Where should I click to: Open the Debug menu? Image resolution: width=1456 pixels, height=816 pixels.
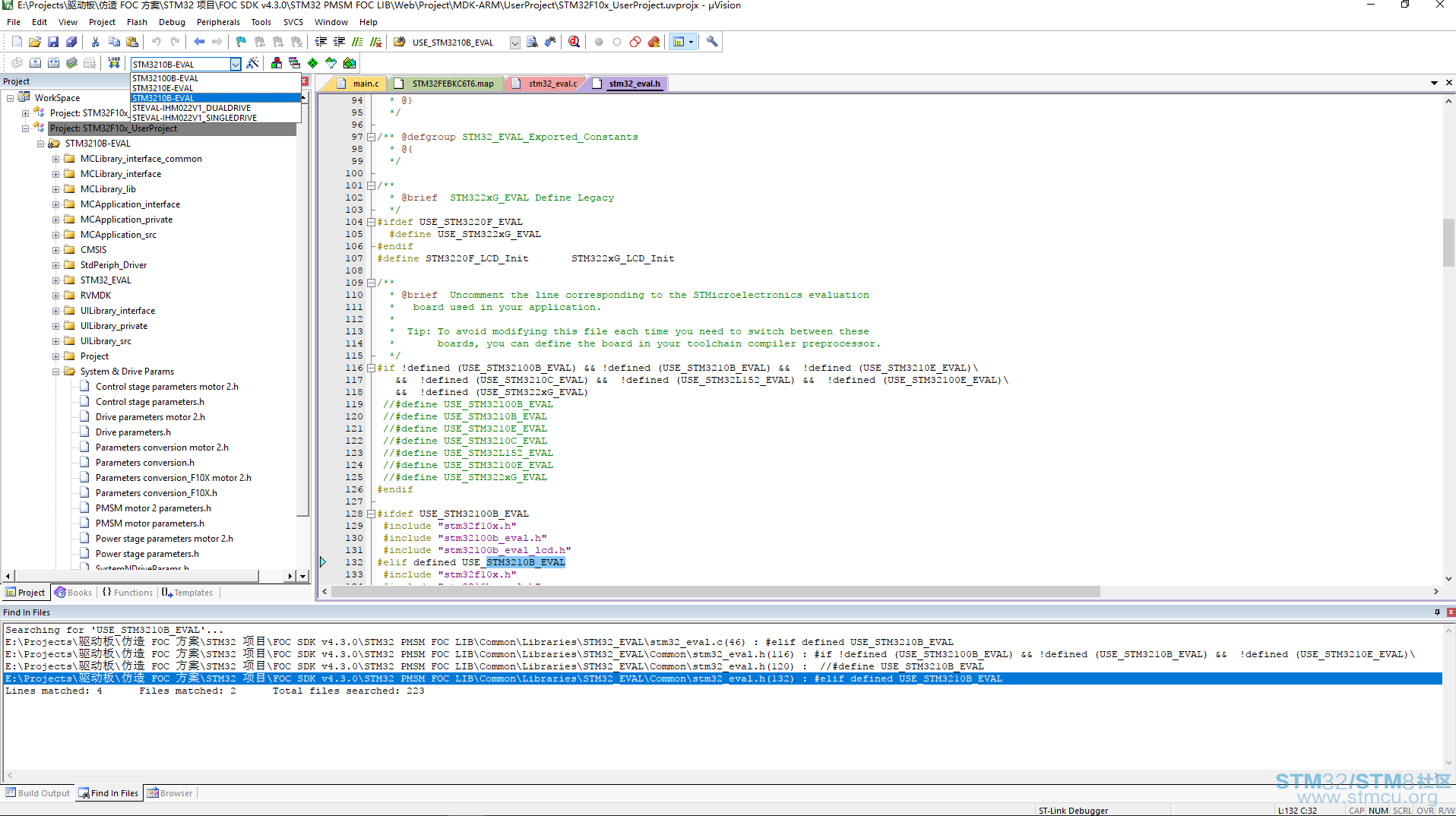(172, 22)
